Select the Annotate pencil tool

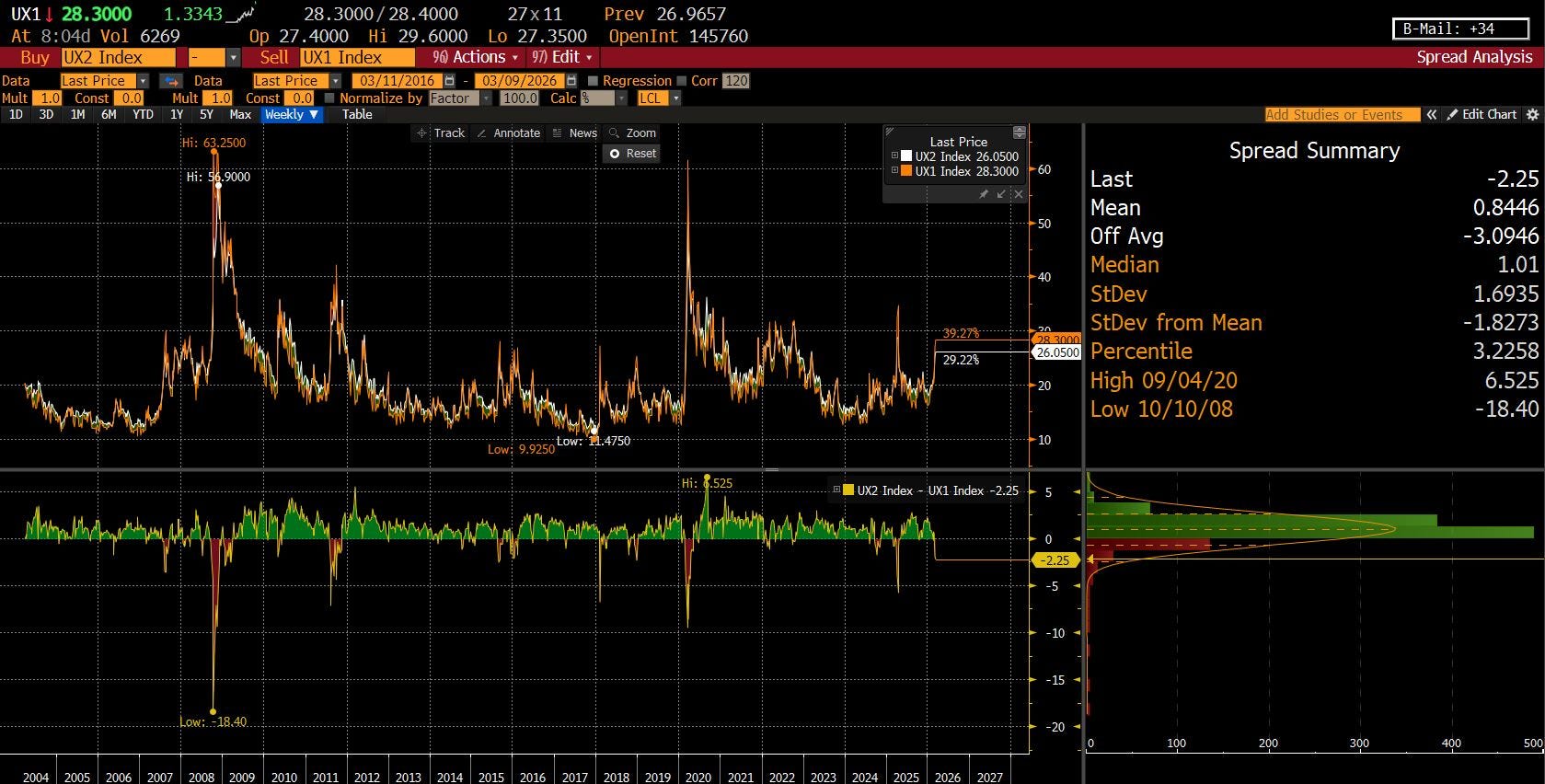click(x=508, y=133)
